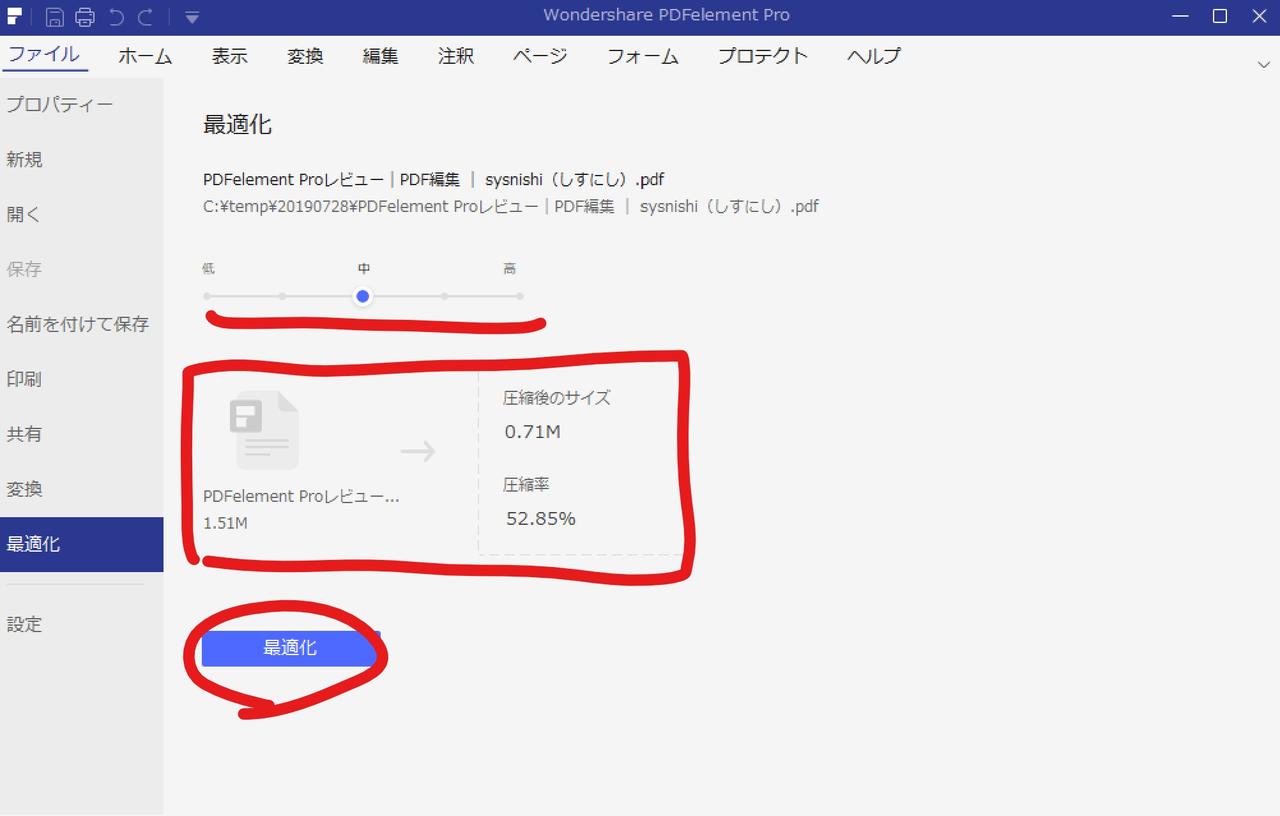Select プロパティー in the sidebar
The image size is (1280, 816).
81,105
